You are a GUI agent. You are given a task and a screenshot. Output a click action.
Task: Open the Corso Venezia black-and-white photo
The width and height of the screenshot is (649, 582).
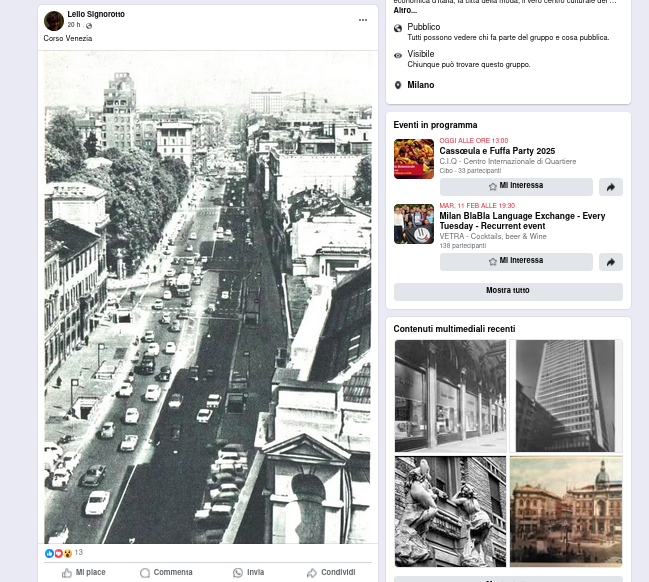[208, 297]
